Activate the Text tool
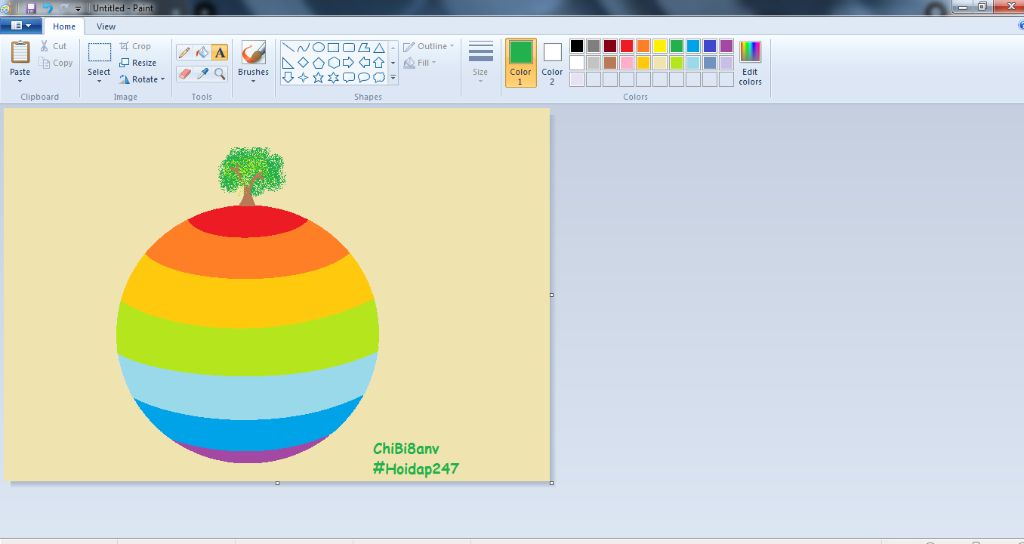The width and height of the screenshot is (1024, 544). pos(219,52)
